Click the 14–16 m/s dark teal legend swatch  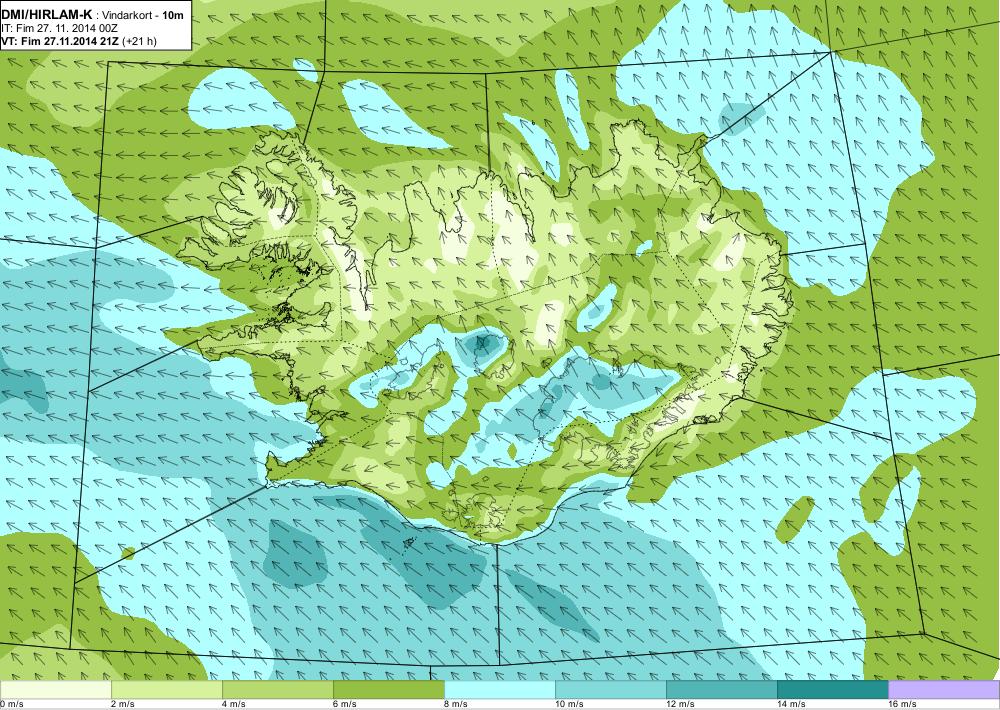pos(833,689)
